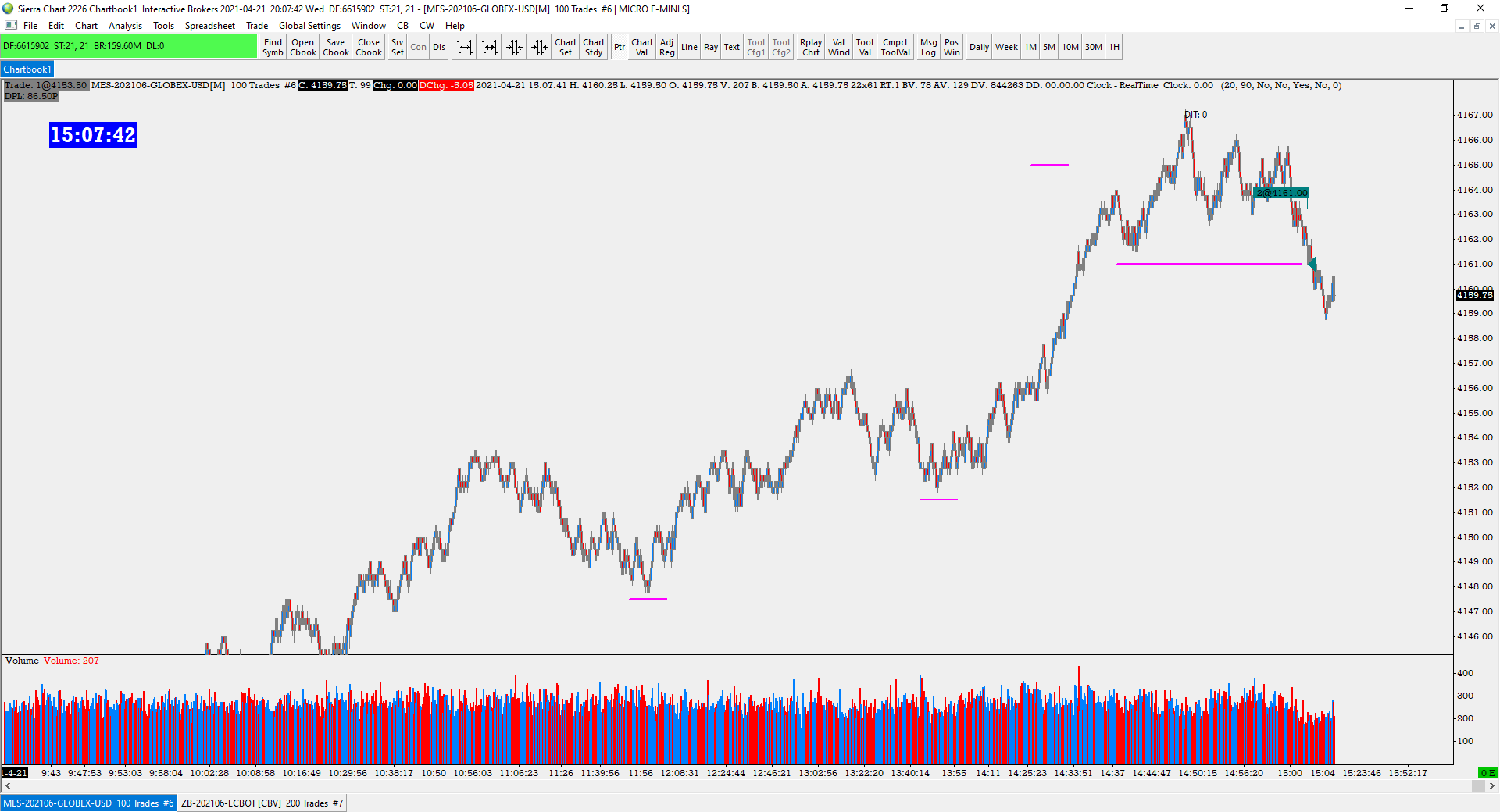Open Chart Settings via Chart Set

pyautogui.click(x=566, y=47)
